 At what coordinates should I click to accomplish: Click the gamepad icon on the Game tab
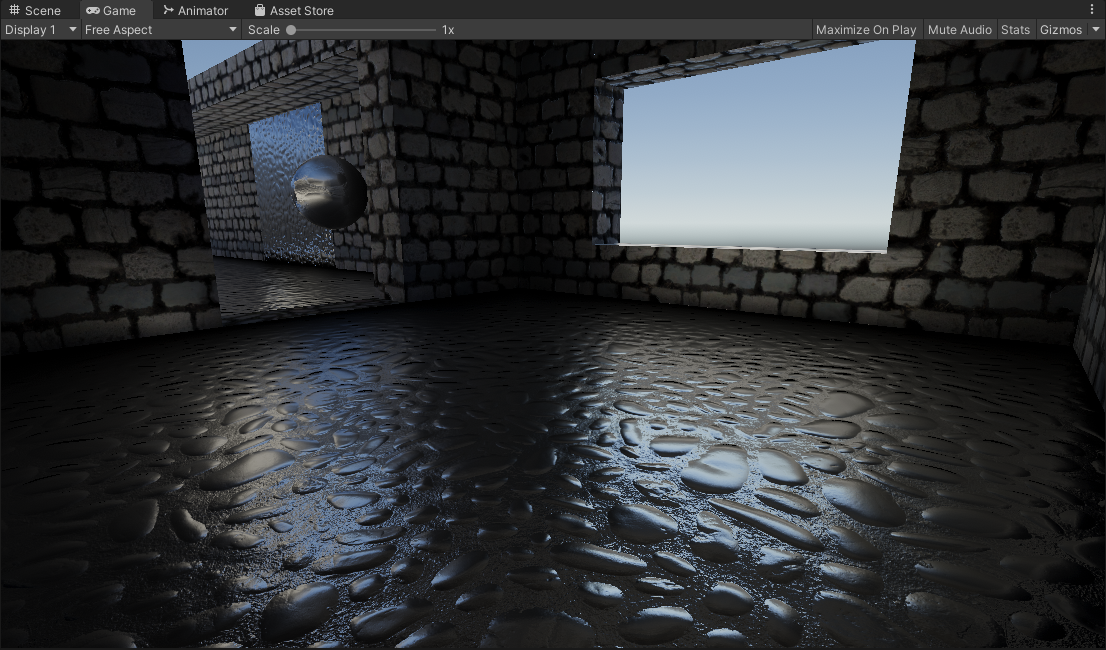(x=93, y=10)
